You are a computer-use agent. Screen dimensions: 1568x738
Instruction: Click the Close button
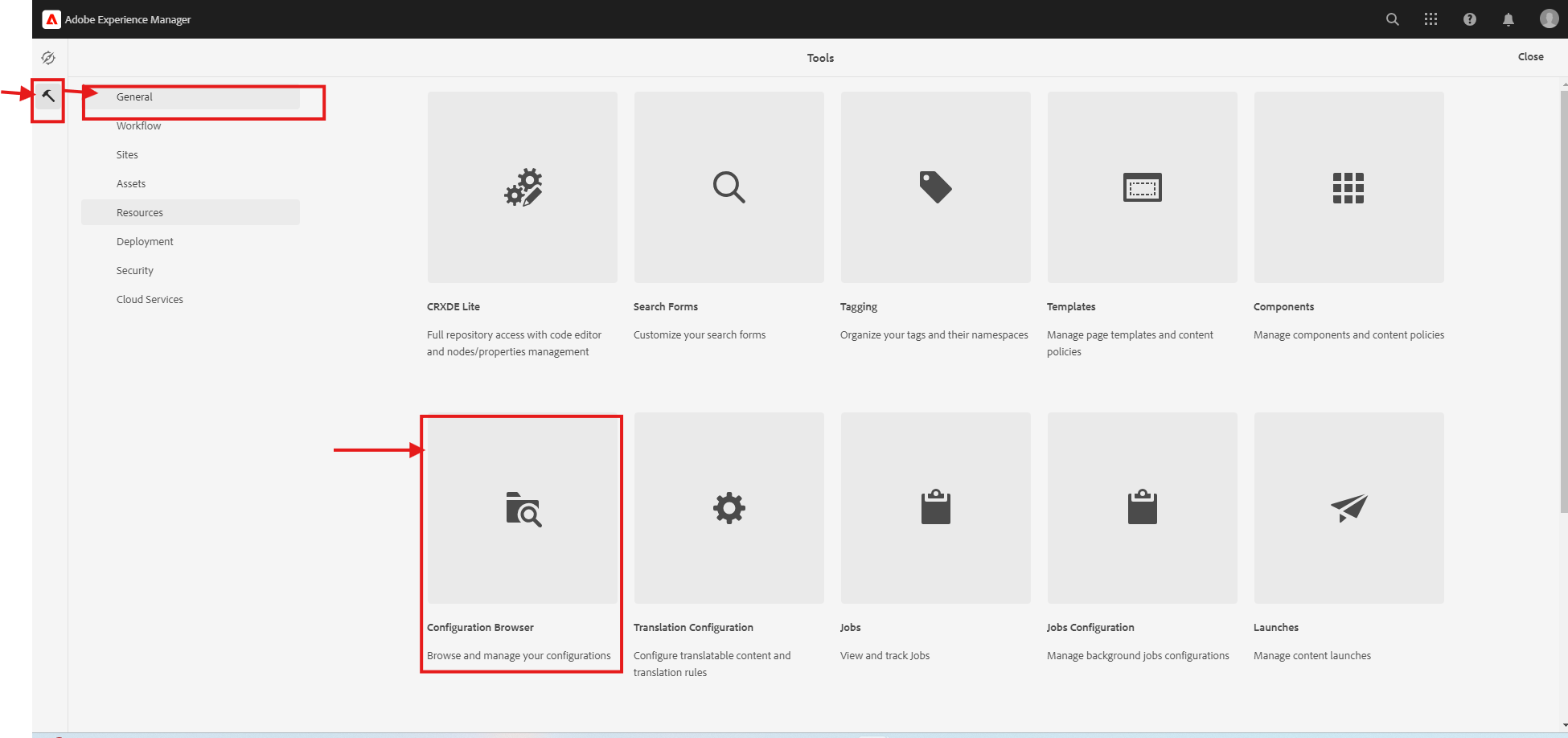point(1530,57)
